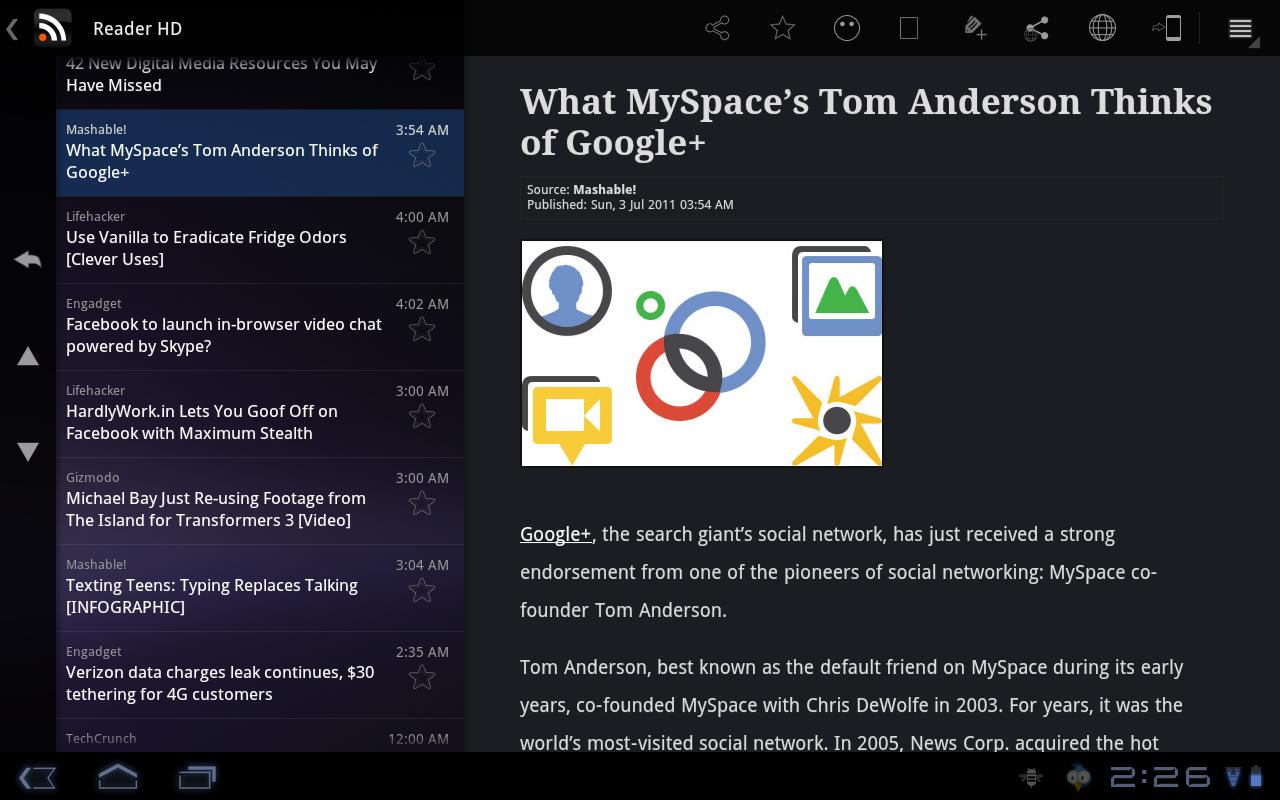Open the Android bee debug notification icon
This screenshot has width=1280, height=800.
click(x=1030, y=777)
